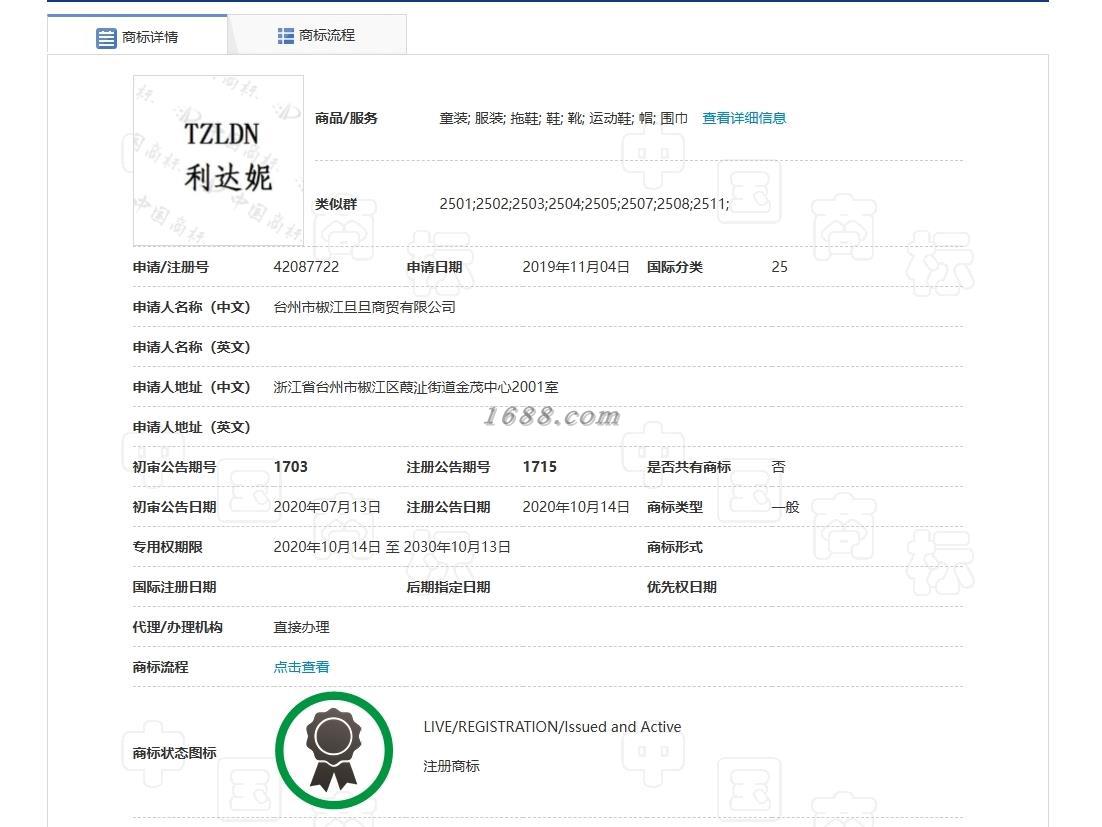Click the TZLDN 利达妮 trademark image
Screen dimensions: 1102x827
click(219, 160)
